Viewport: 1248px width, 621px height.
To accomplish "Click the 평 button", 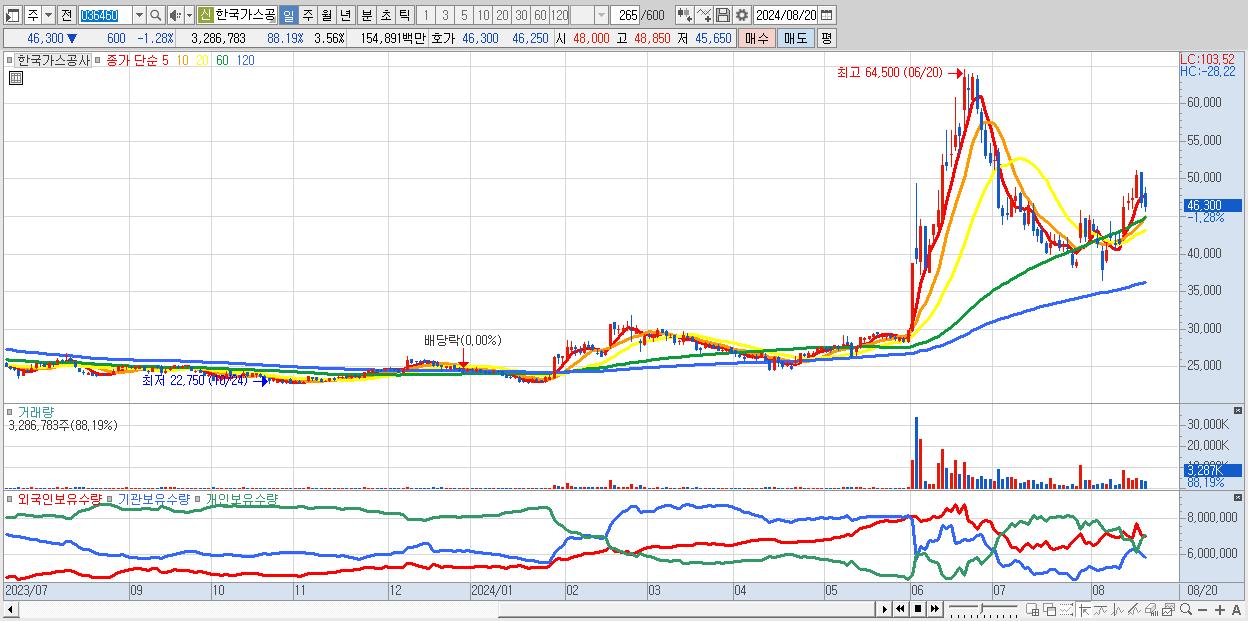I will pyautogui.click(x=826, y=38).
